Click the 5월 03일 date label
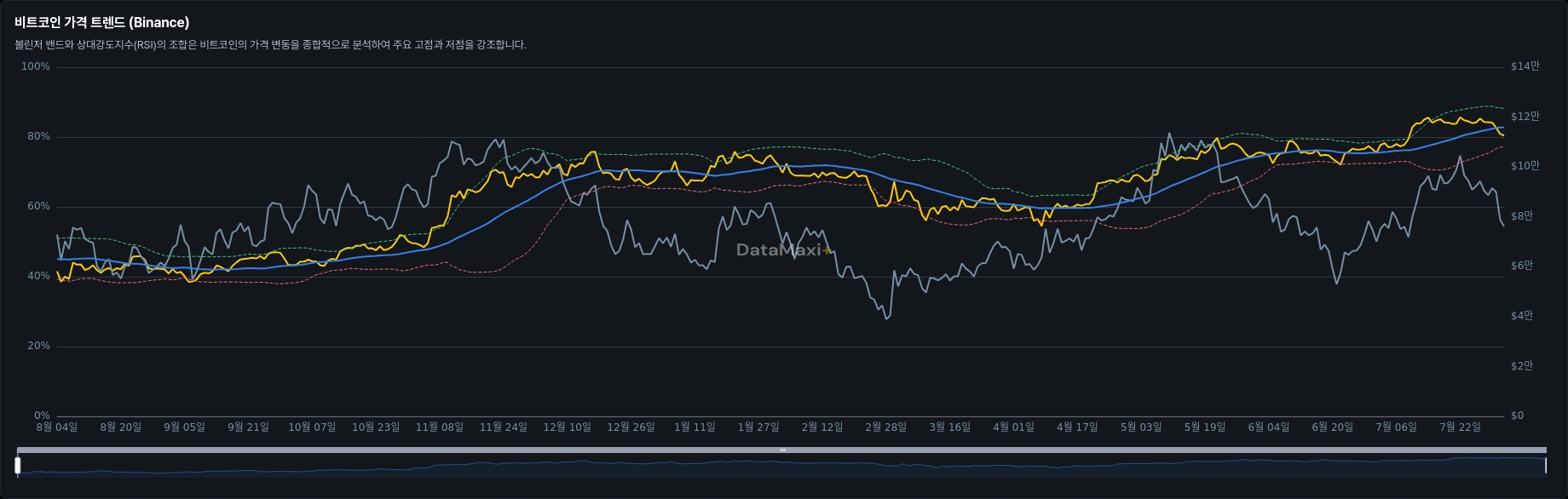Image resolution: width=1568 pixels, height=499 pixels. (x=1141, y=427)
